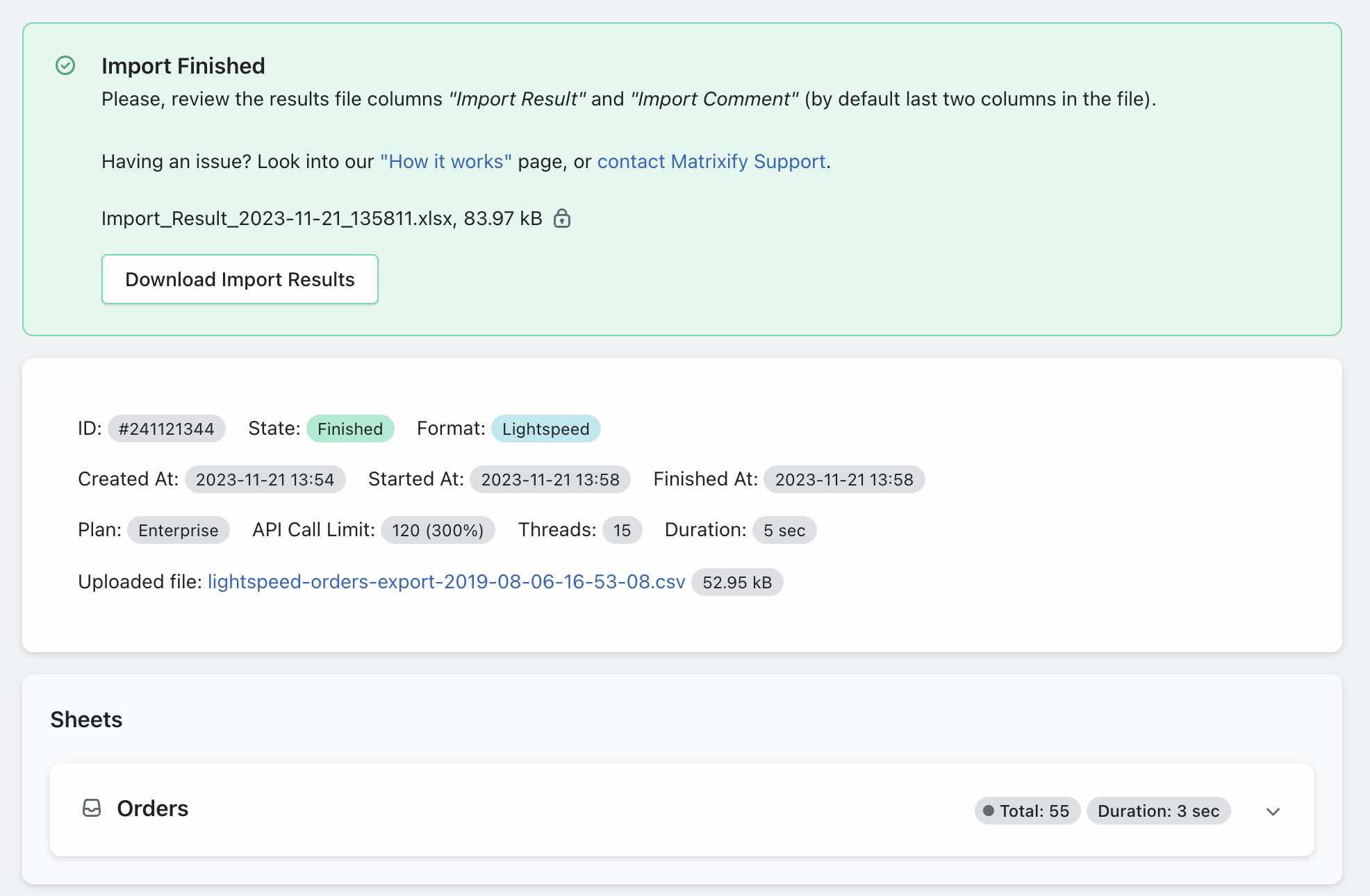Open uploaded lightspeed-orders-export csv file link

pos(446,582)
